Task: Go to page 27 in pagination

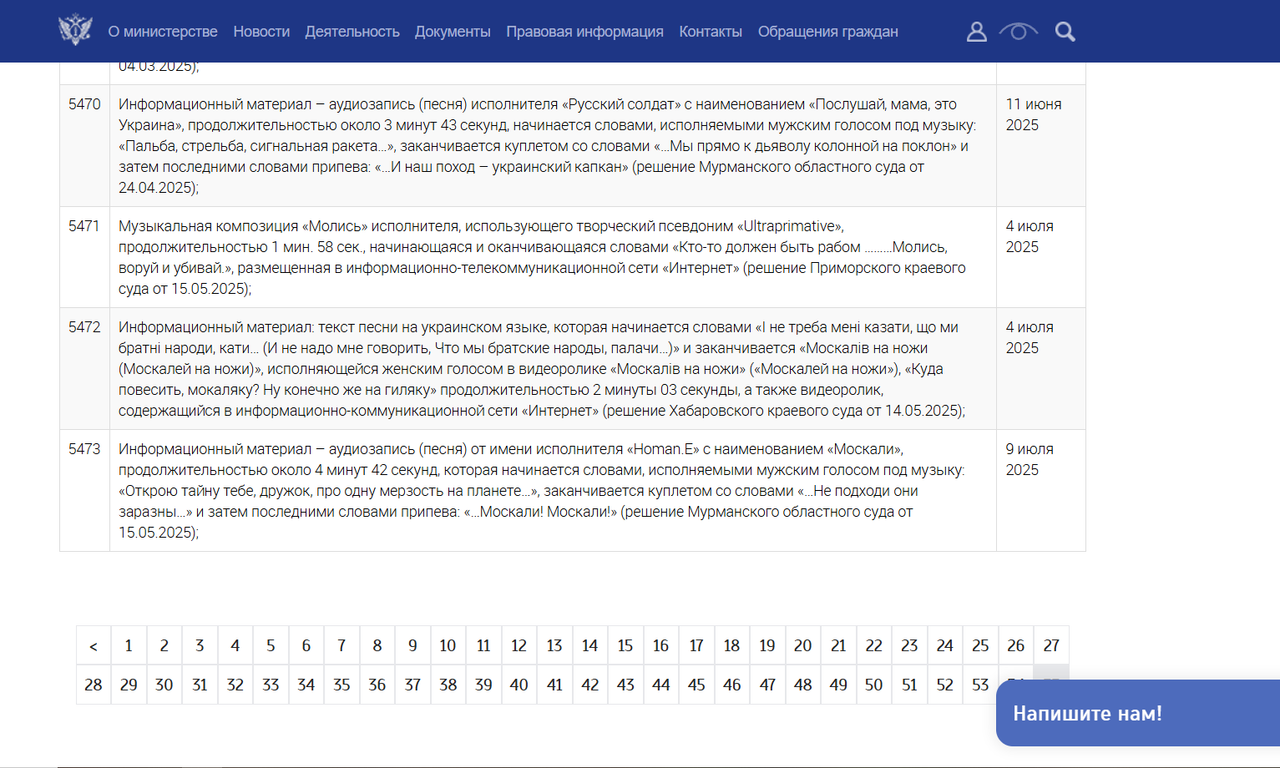Action: point(1051,646)
